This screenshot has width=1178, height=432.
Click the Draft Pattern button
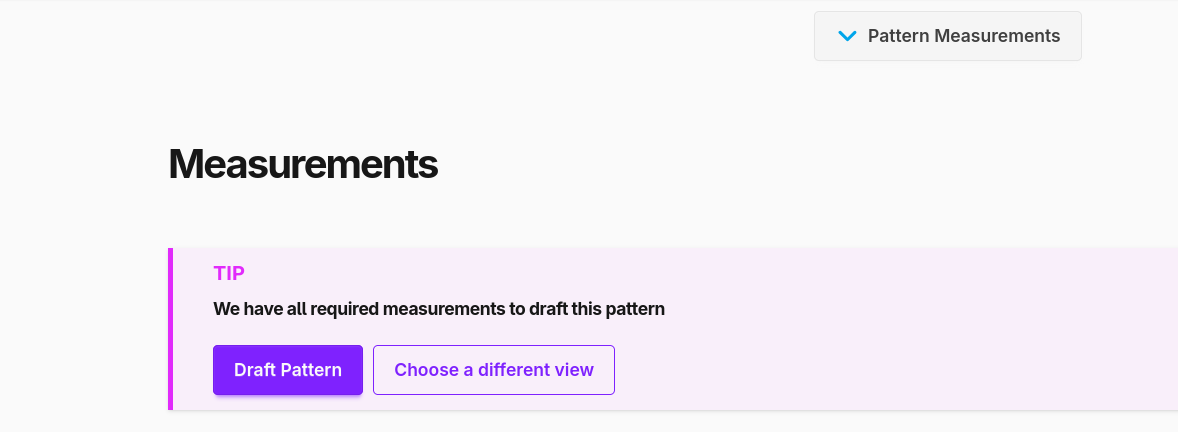pyautogui.click(x=288, y=370)
